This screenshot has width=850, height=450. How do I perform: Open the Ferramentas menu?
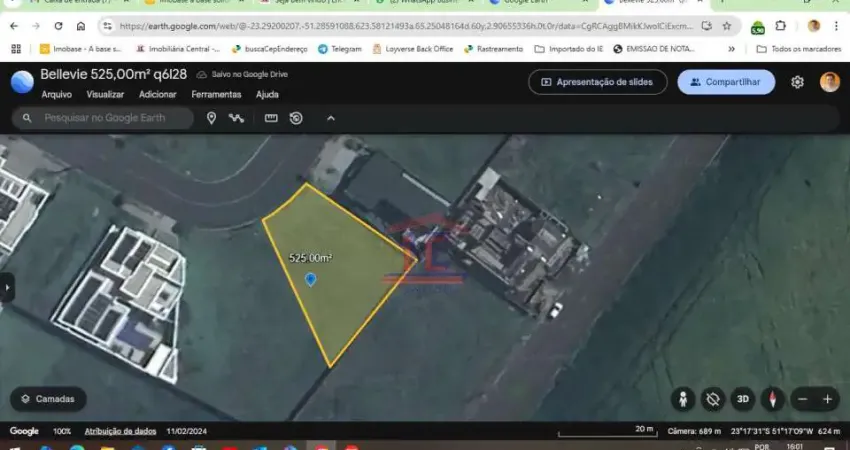click(216, 94)
